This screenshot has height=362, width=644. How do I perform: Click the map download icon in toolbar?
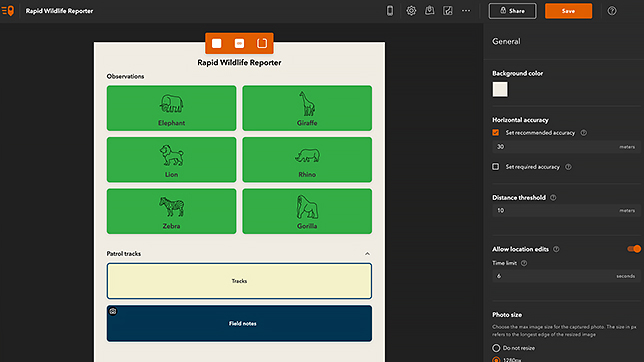point(430,11)
